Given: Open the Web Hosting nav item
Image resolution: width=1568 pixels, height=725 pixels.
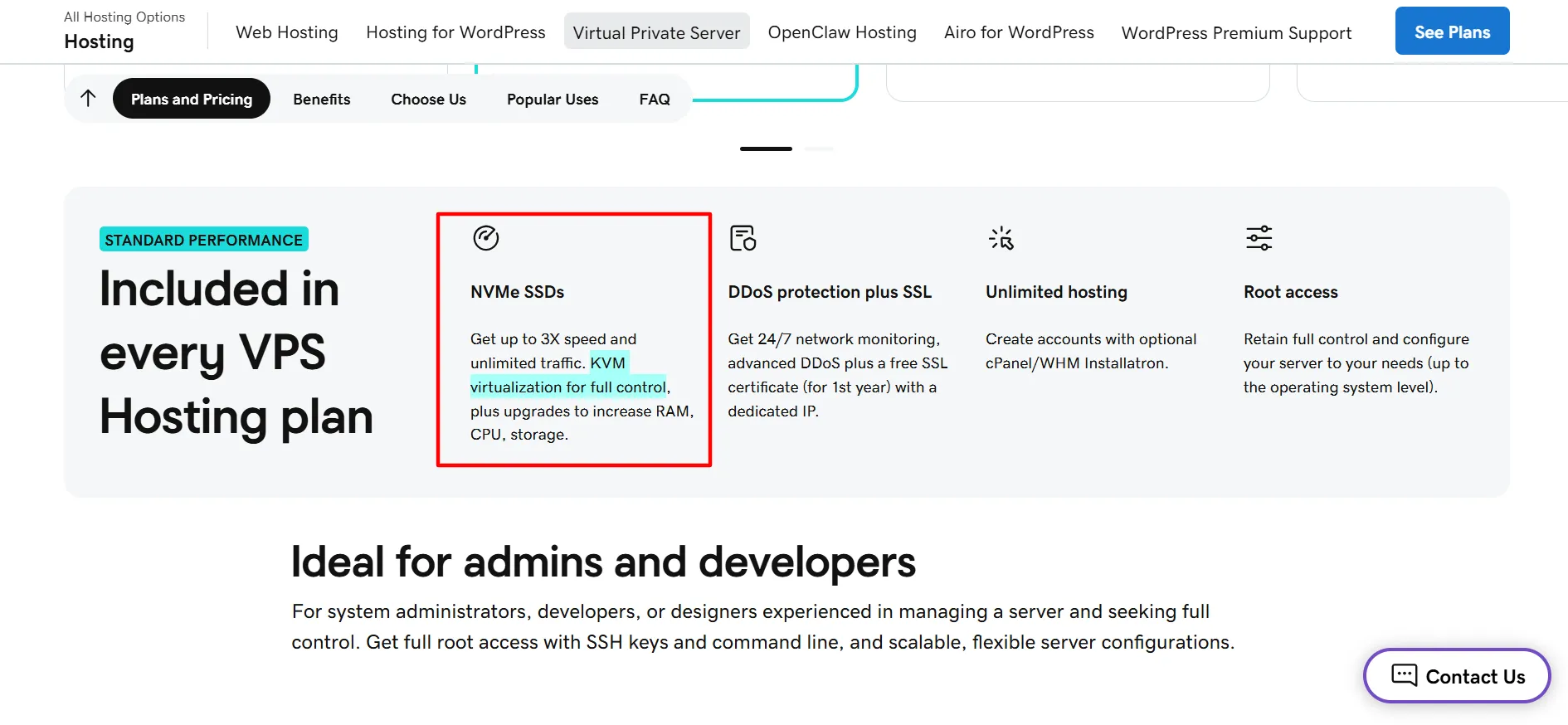Looking at the screenshot, I should point(286,32).
